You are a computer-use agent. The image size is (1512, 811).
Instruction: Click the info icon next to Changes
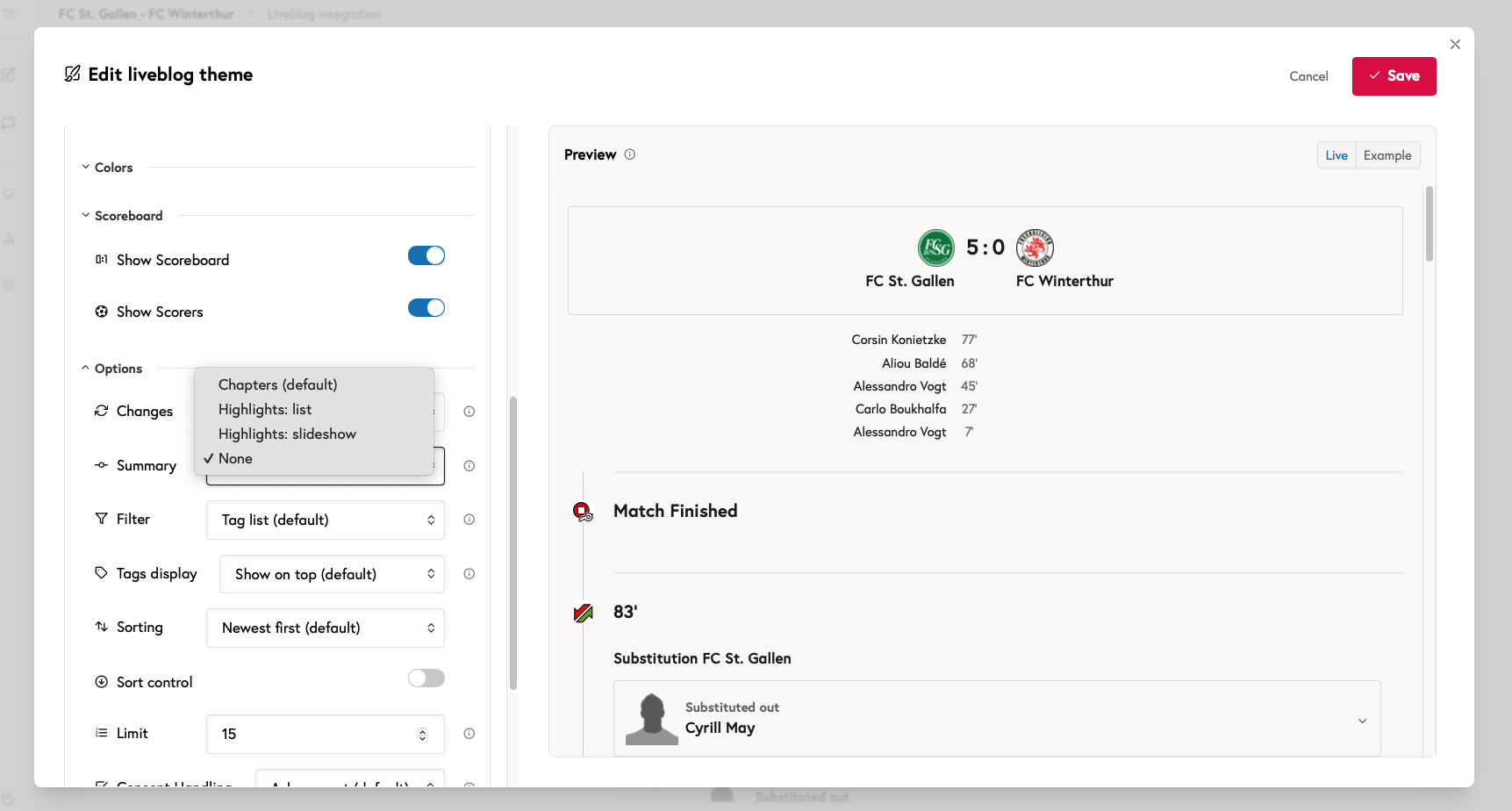(469, 412)
